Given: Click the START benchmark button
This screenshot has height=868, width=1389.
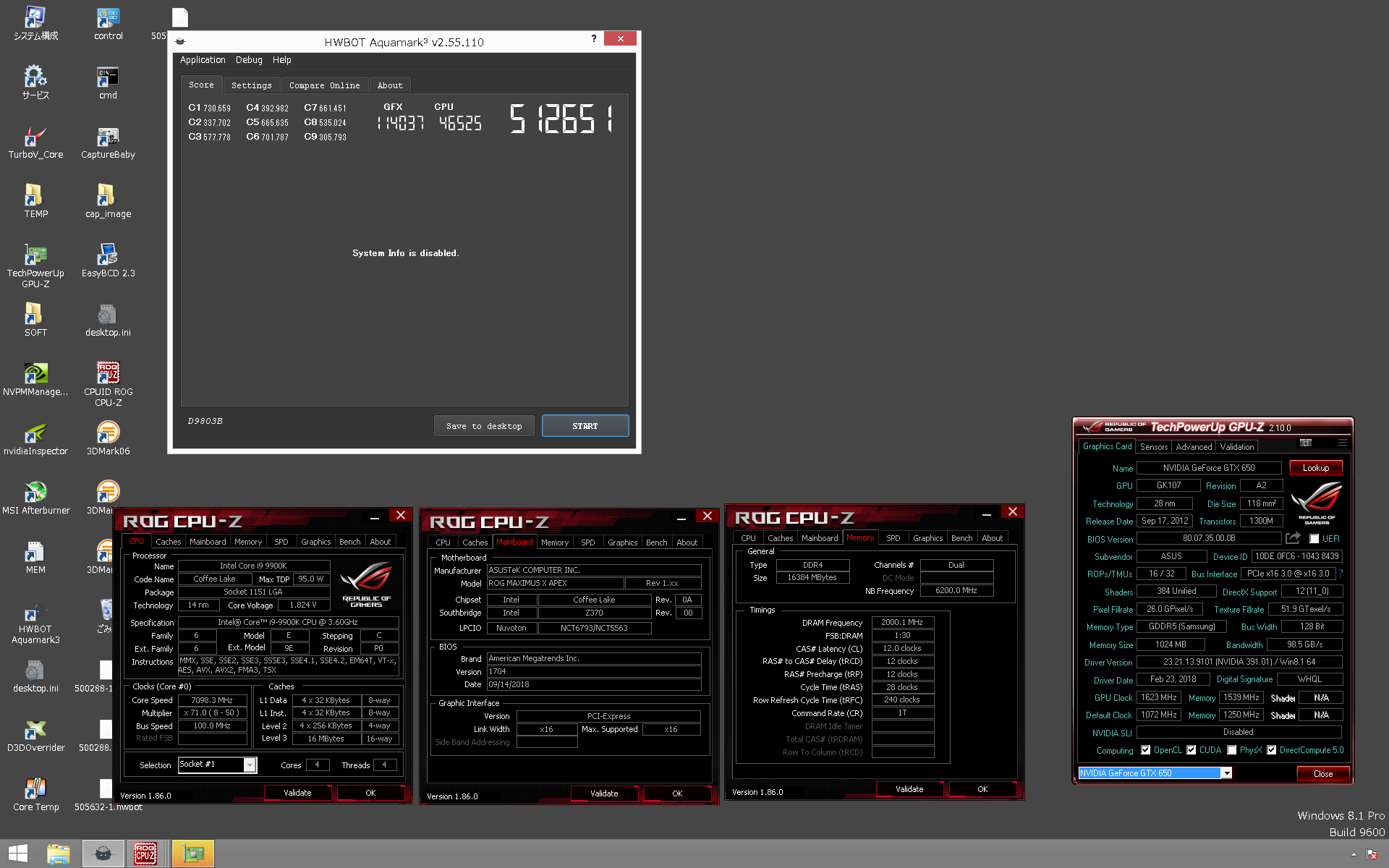Looking at the screenshot, I should point(585,426).
